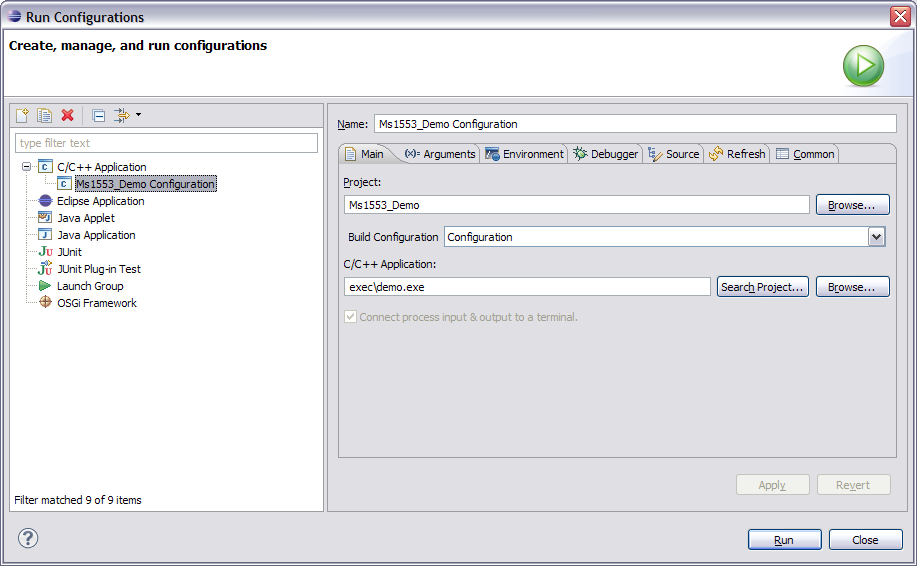Click the Search Project button
Image resolution: width=917 pixels, height=566 pixels.
(x=763, y=287)
